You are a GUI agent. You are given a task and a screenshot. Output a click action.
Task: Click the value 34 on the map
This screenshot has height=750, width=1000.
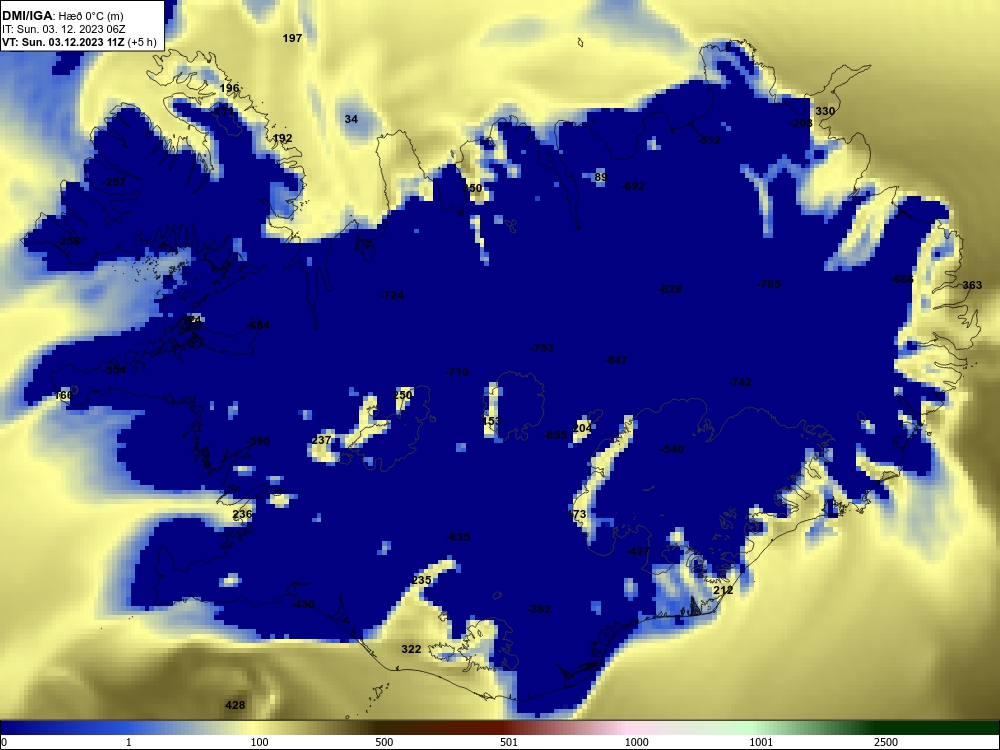pyautogui.click(x=351, y=119)
